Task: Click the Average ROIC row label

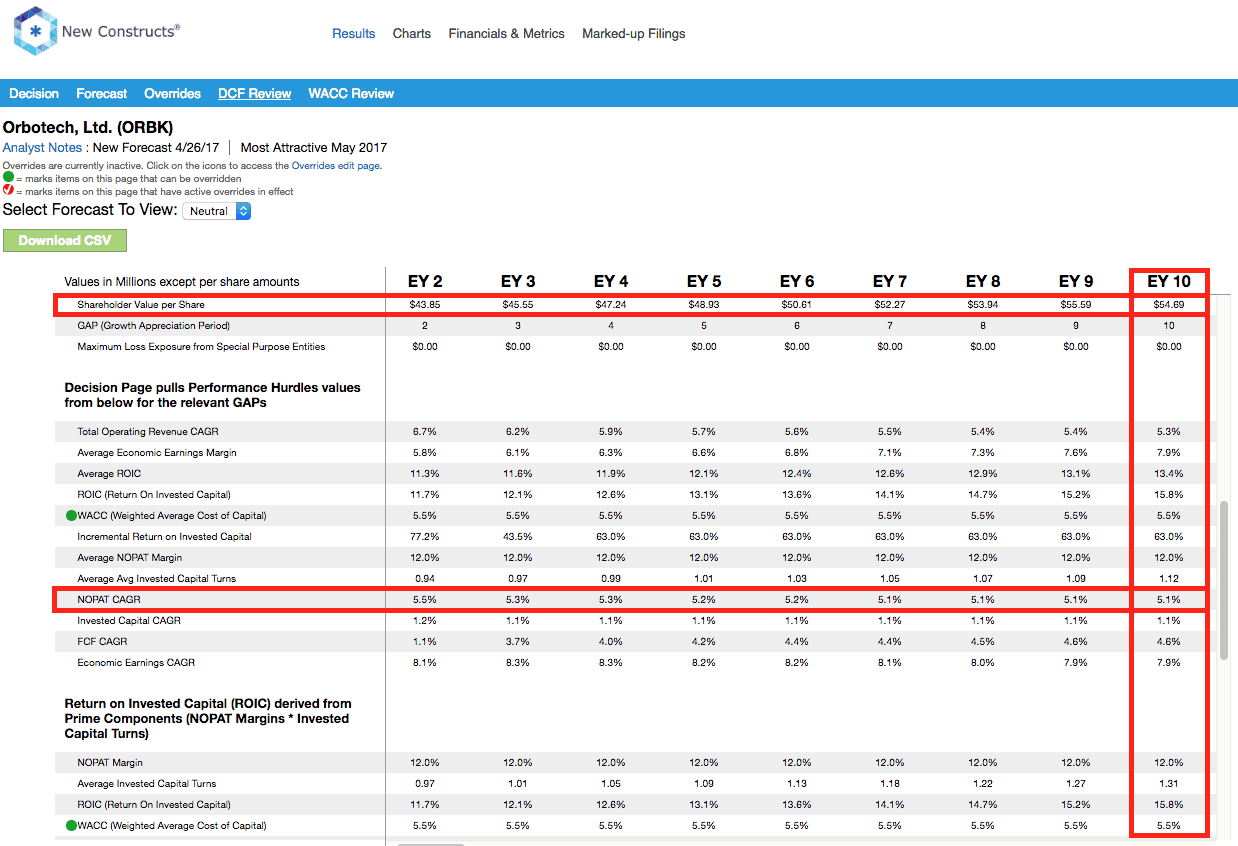Action: coord(108,473)
